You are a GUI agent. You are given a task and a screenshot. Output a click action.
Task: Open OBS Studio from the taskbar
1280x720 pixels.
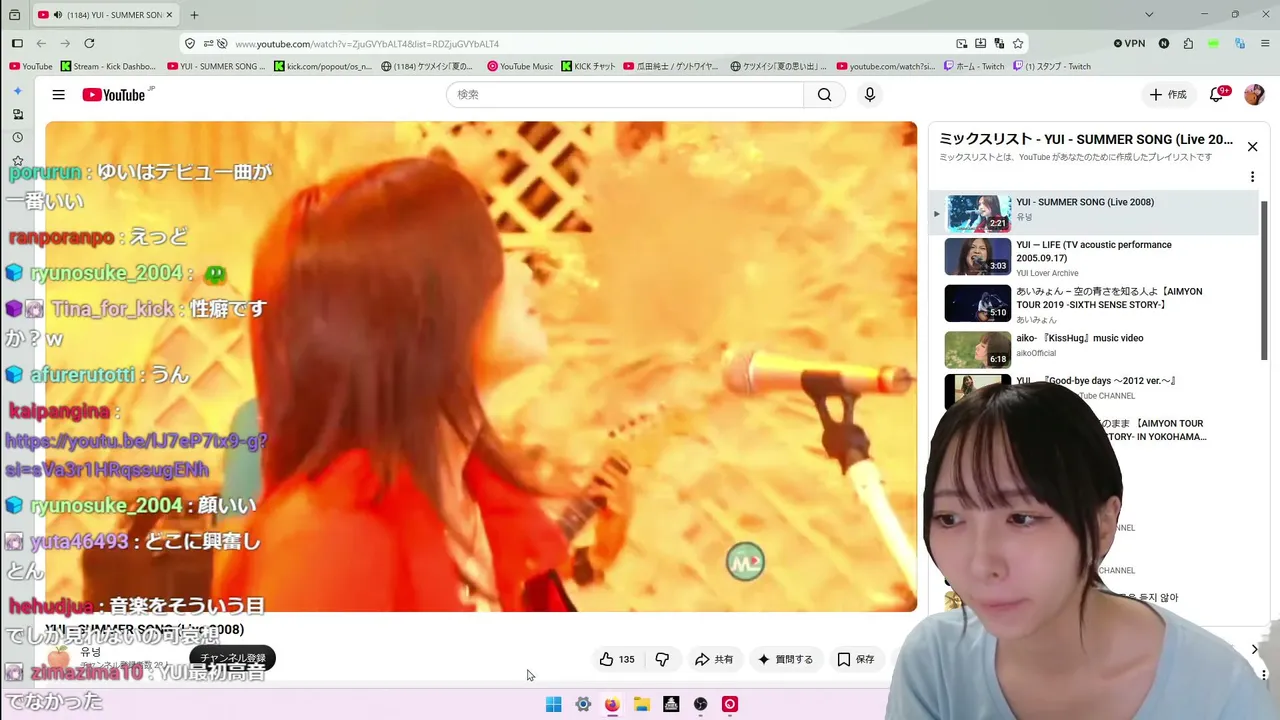click(700, 704)
